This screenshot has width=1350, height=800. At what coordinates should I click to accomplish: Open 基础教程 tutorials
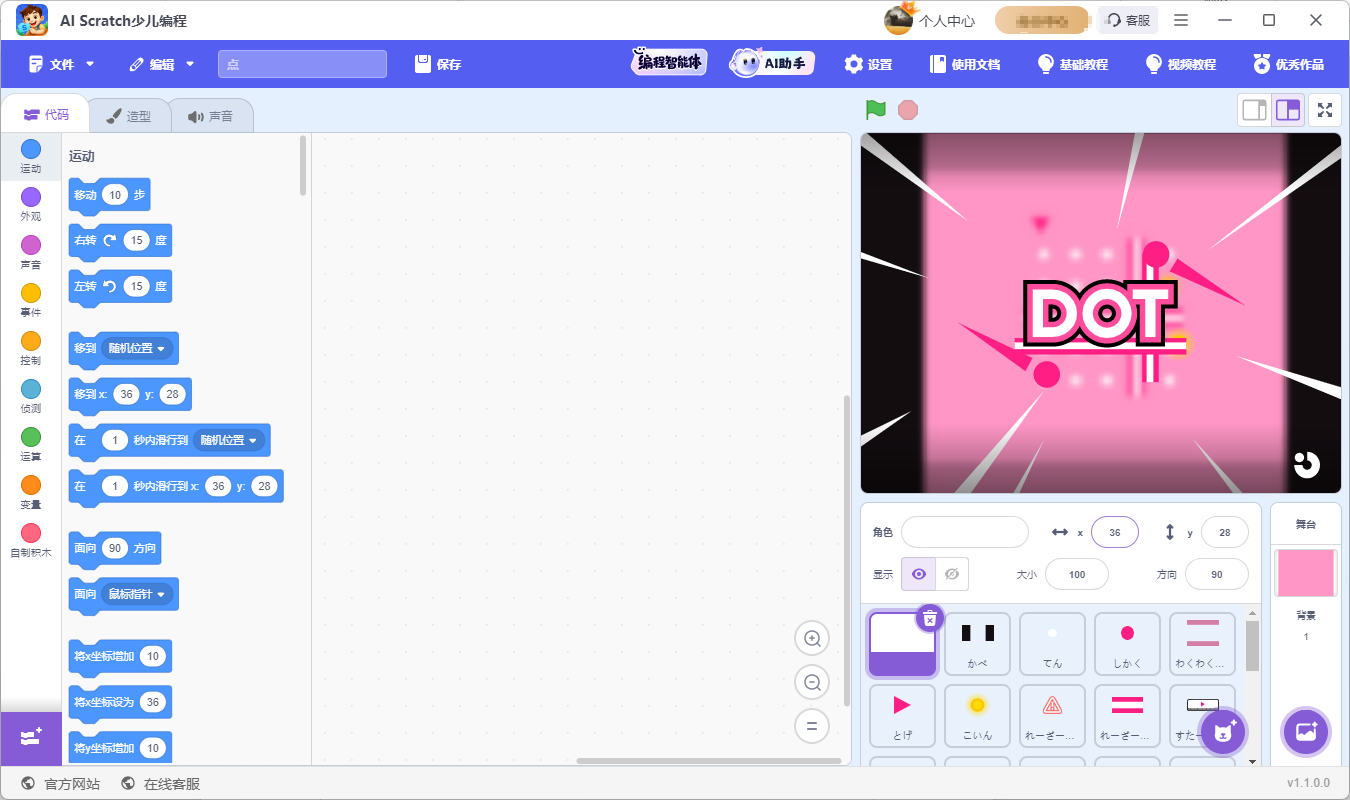point(1073,64)
